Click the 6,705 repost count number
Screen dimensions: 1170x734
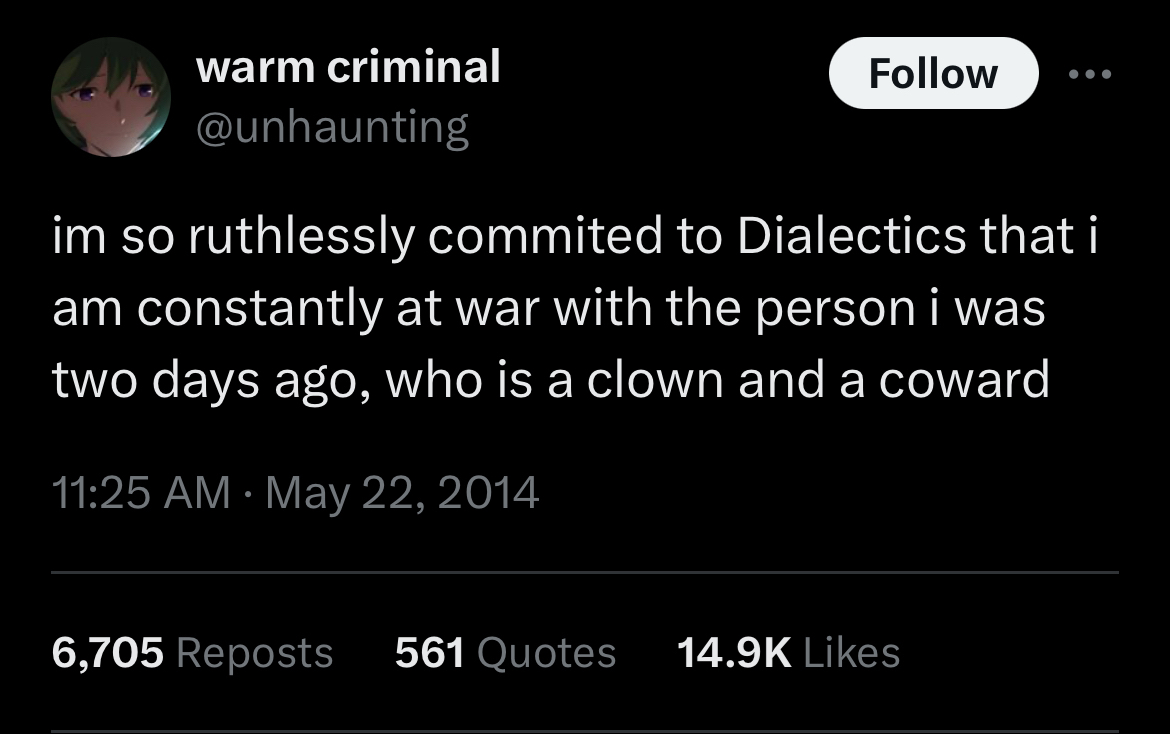click(107, 653)
